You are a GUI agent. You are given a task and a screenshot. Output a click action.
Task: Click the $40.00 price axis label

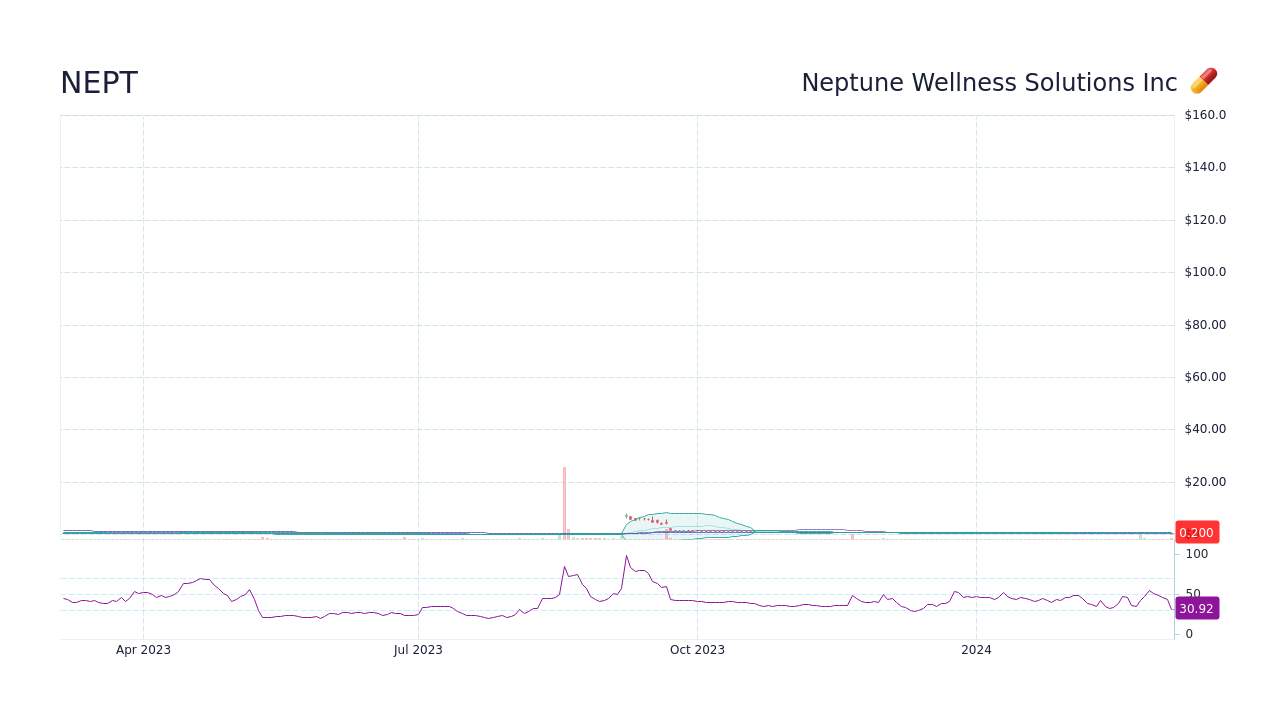pos(1205,429)
